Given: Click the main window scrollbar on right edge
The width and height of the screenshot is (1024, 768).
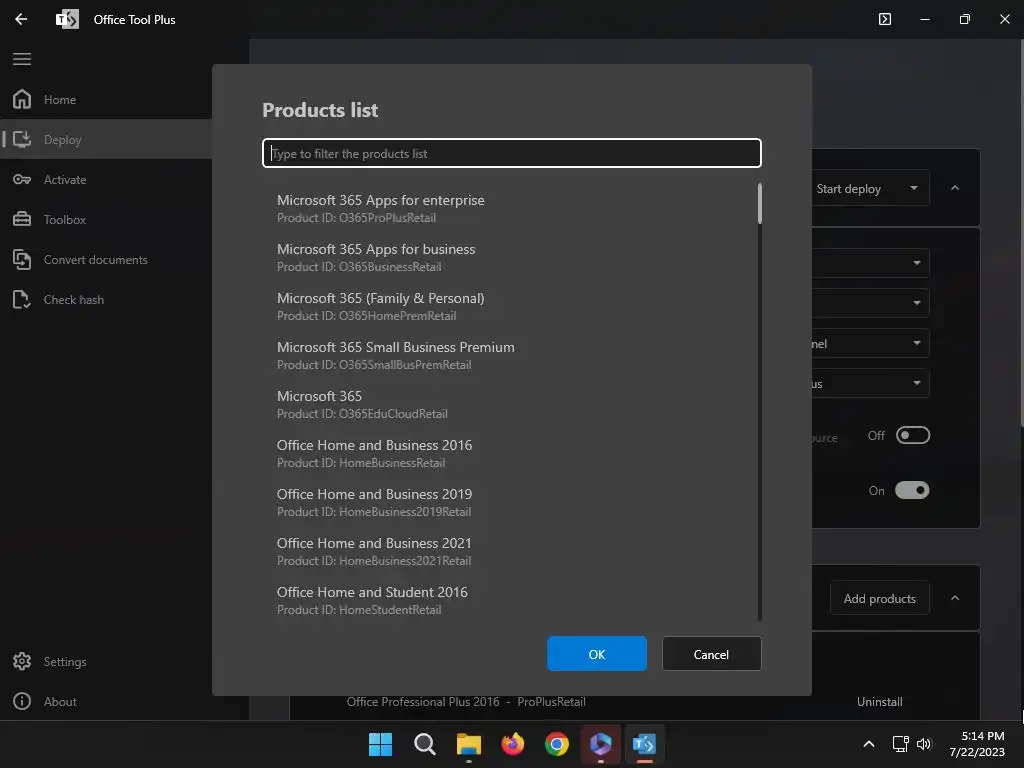Looking at the screenshot, I should pos(1021,232).
